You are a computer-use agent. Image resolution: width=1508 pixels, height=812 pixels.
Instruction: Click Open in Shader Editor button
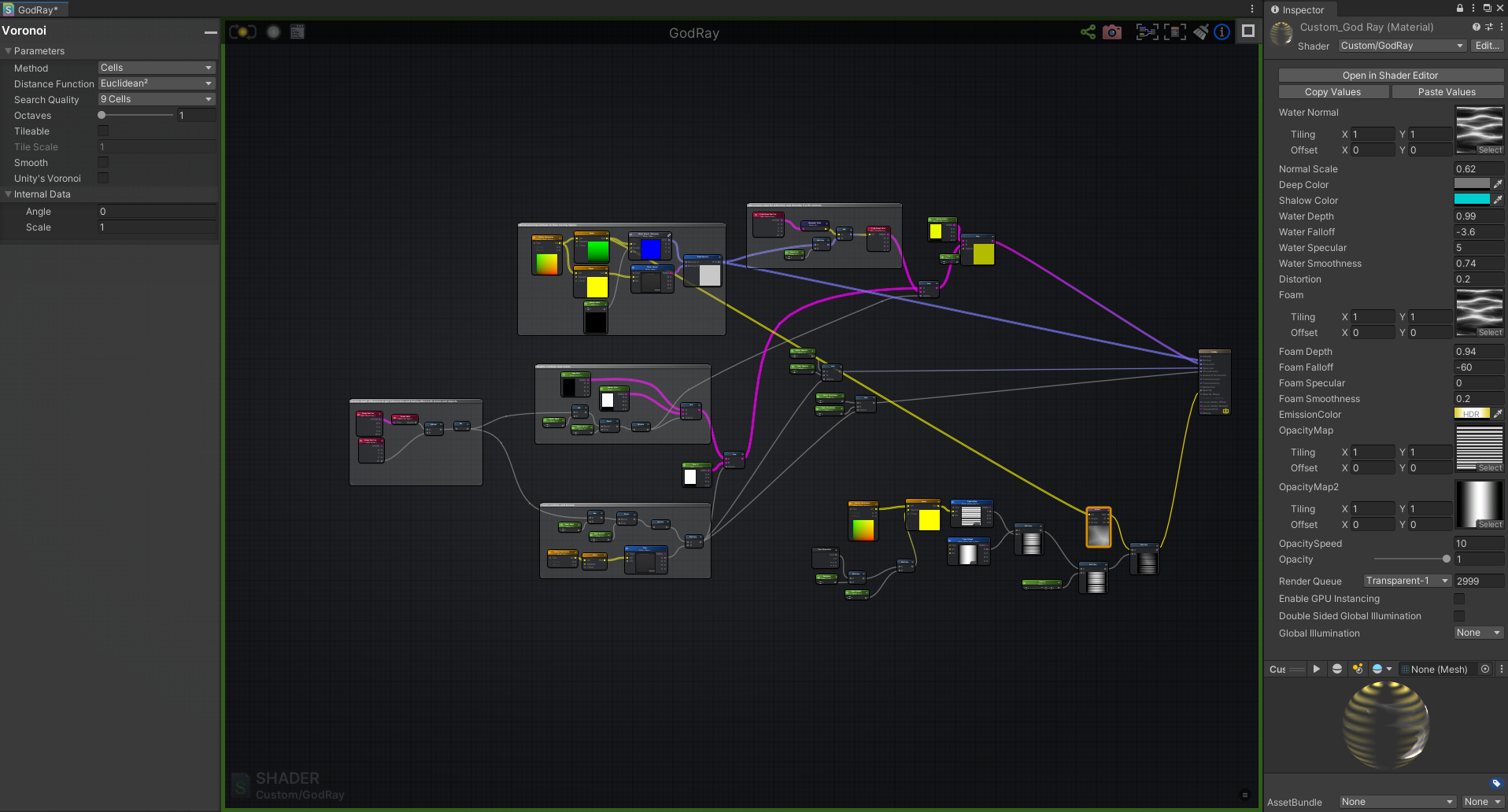coord(1391,76)
